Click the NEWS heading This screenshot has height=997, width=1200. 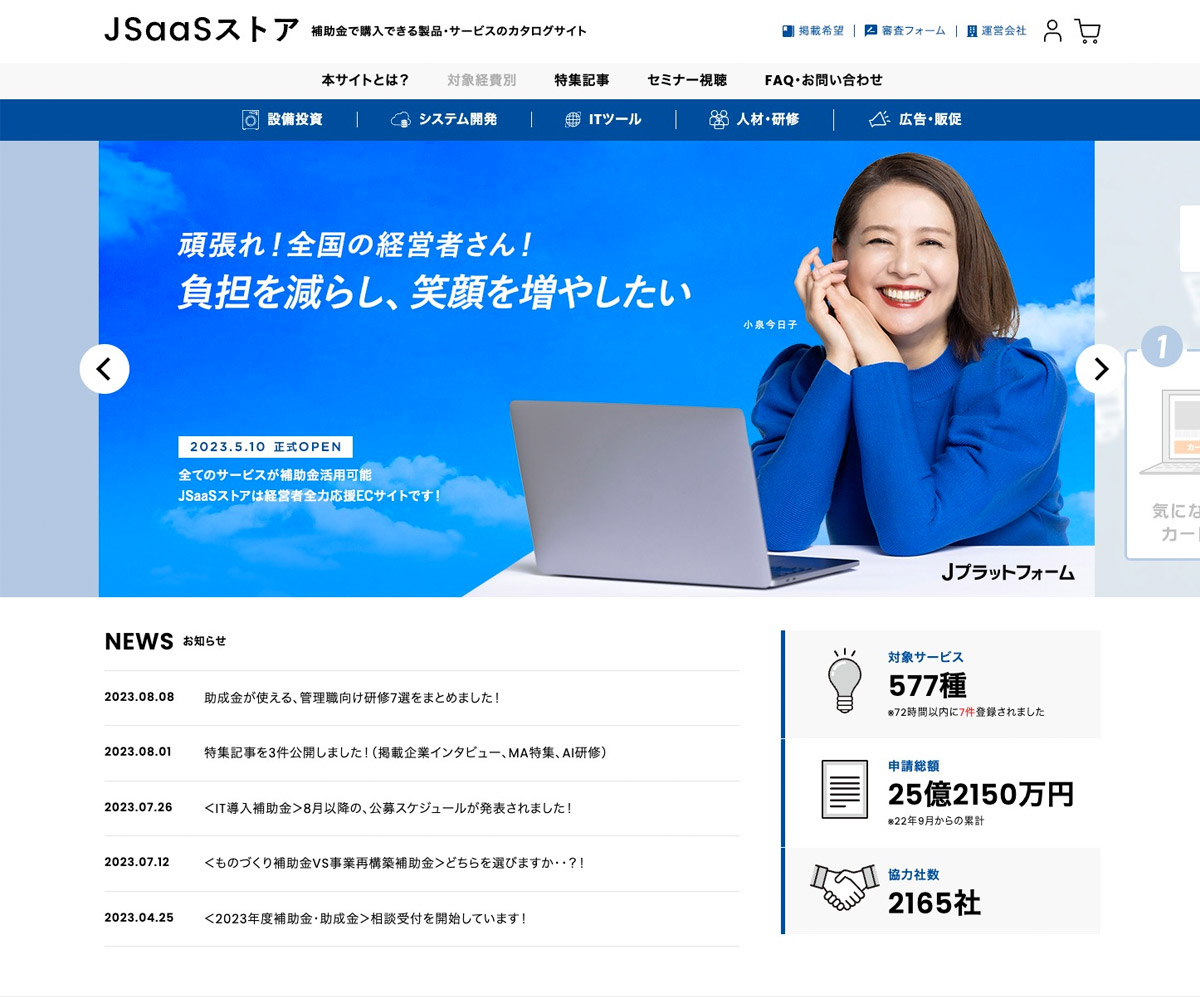139,642
